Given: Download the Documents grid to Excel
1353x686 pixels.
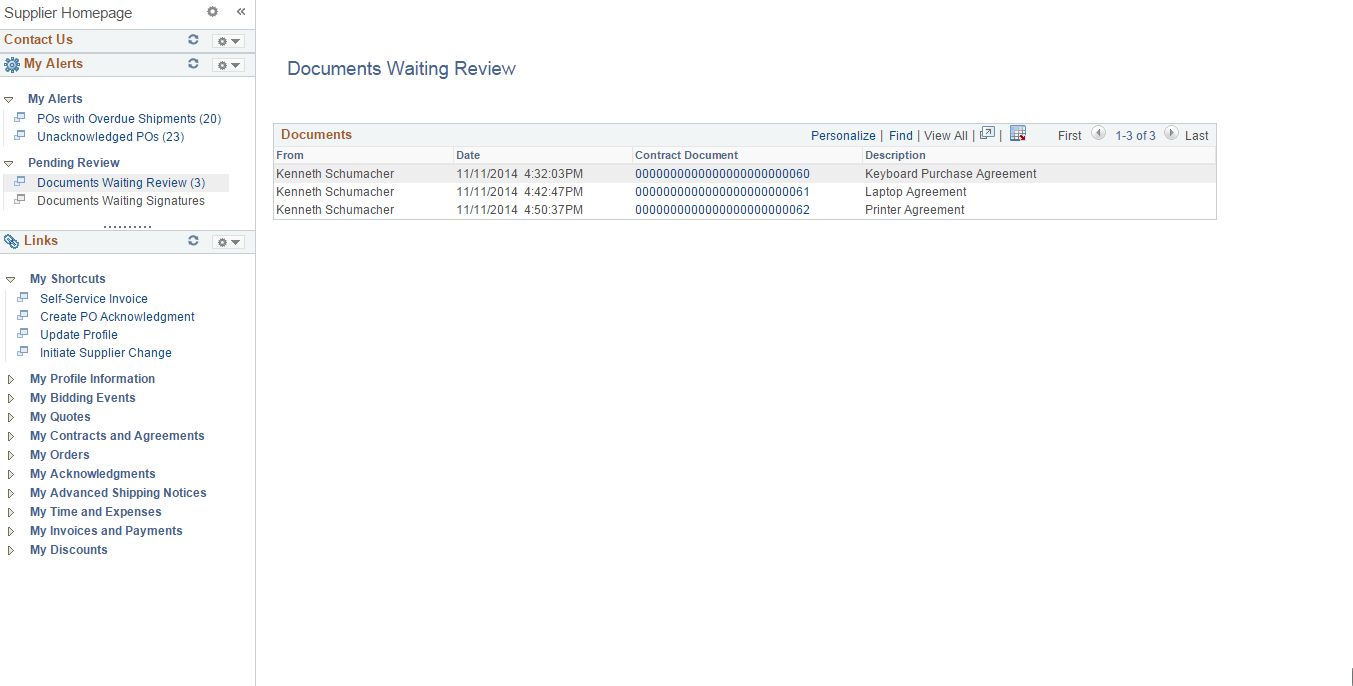Looking at the screenshot, I should coord(1018,132).
